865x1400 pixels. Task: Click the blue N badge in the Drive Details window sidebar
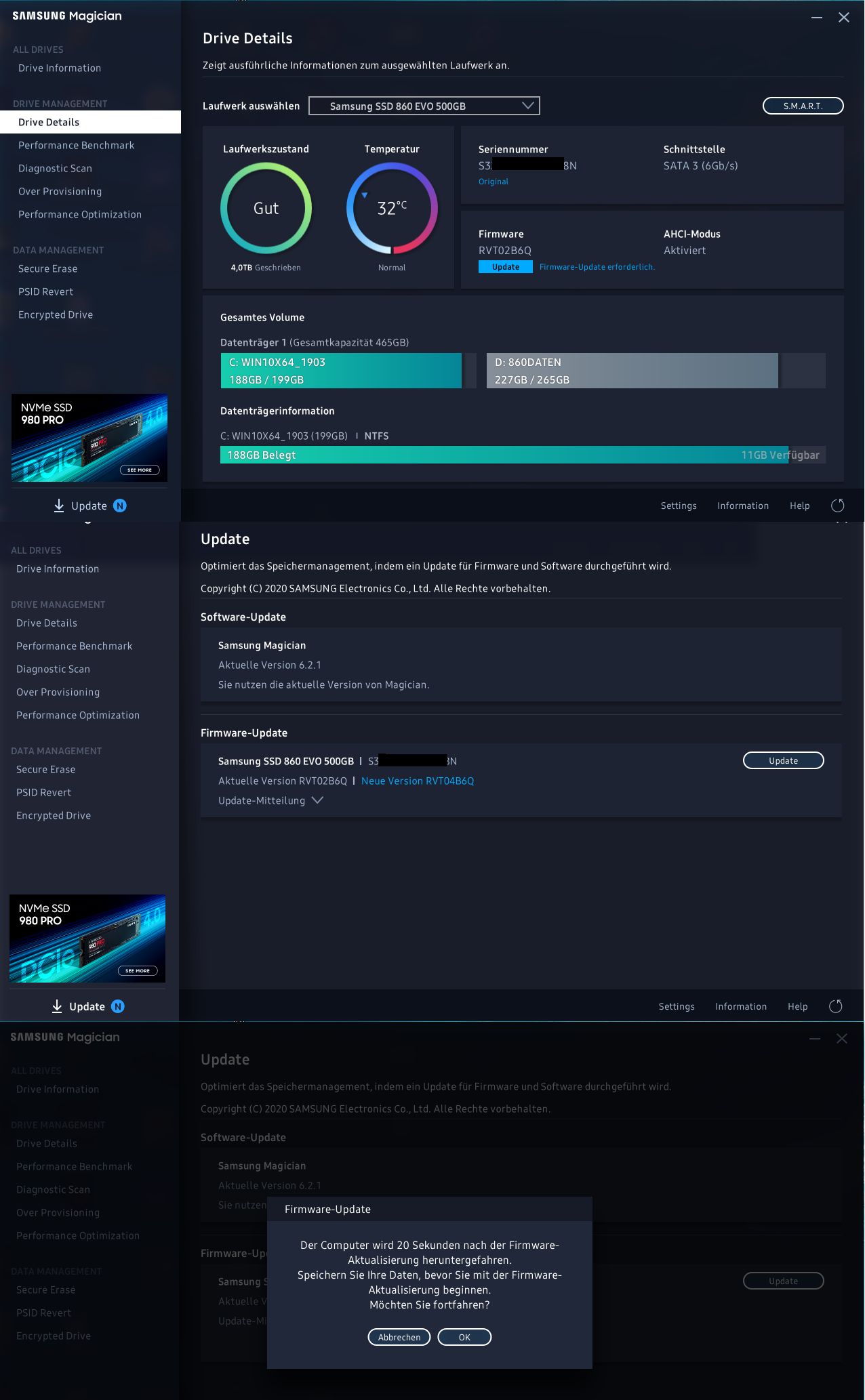click(120, 506)
